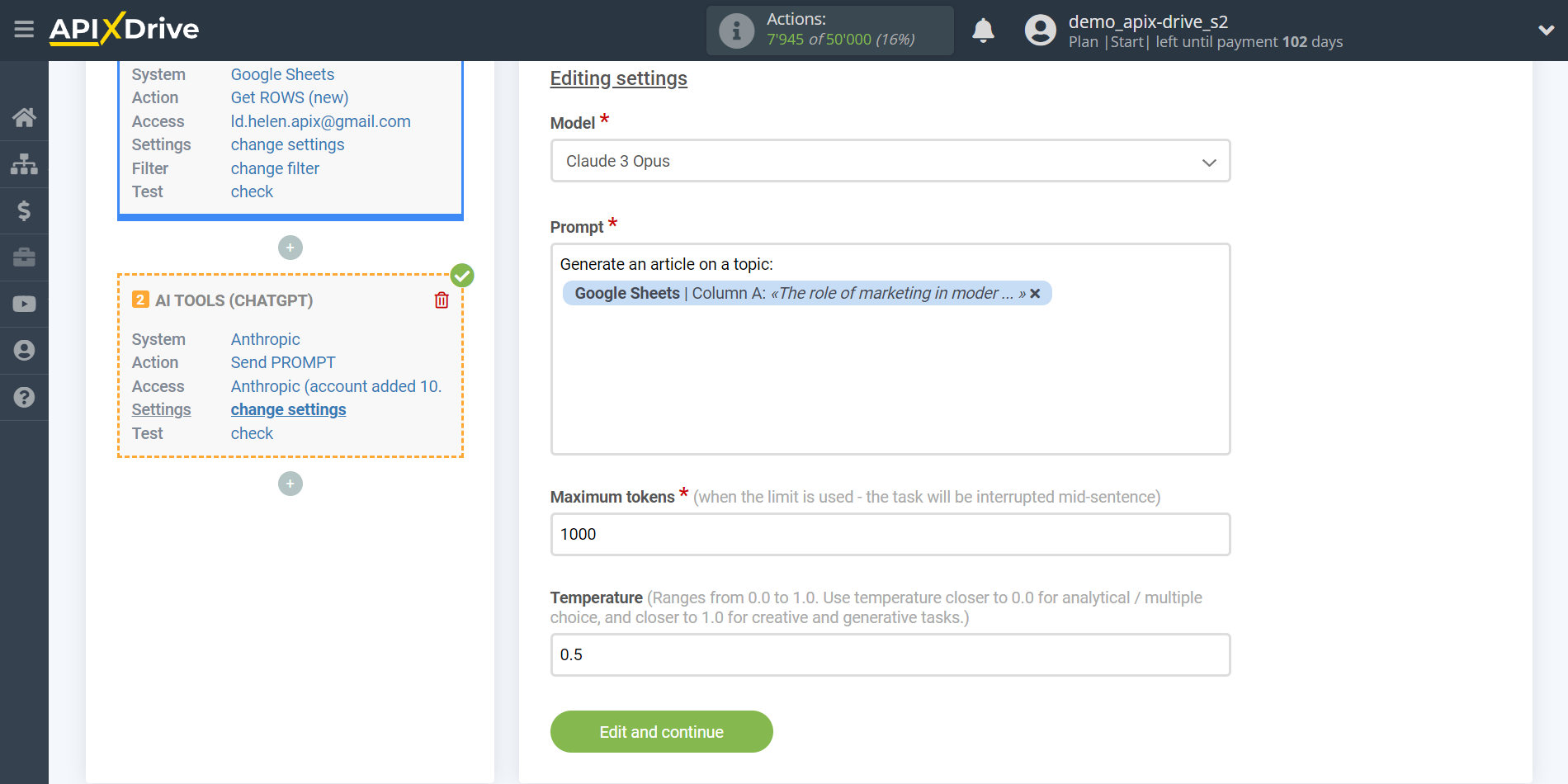Click the Settings label in AI Tools block
Image resolution: width=1568 pixels, height=784 pixels.
[161, 409]
